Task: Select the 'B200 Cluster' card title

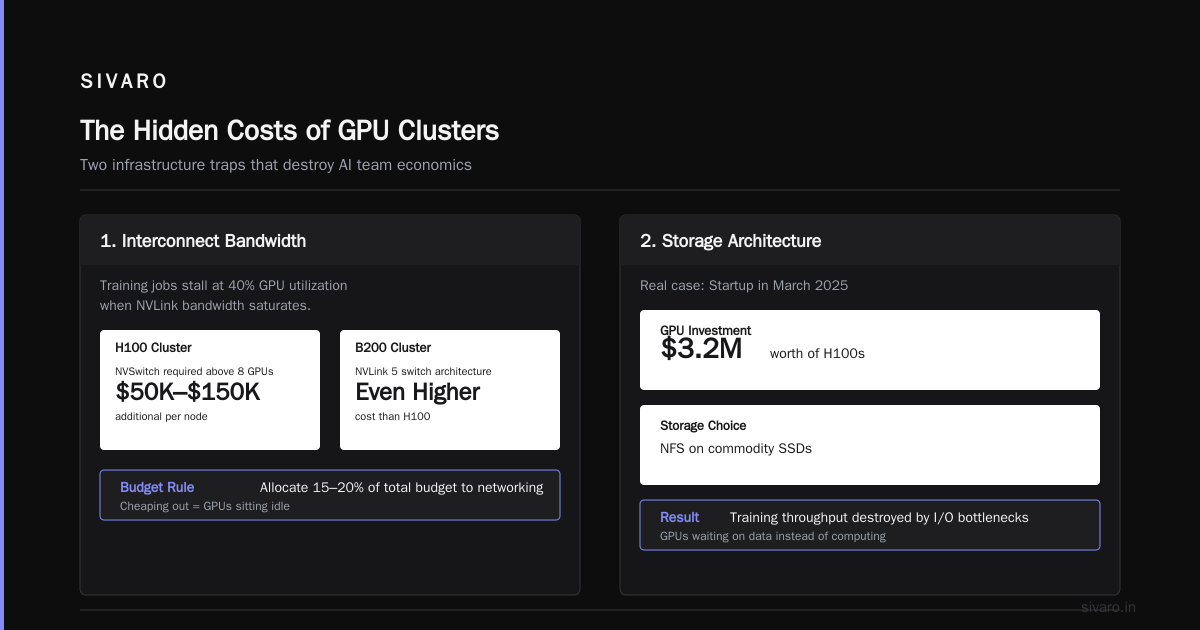Action: 393,348
